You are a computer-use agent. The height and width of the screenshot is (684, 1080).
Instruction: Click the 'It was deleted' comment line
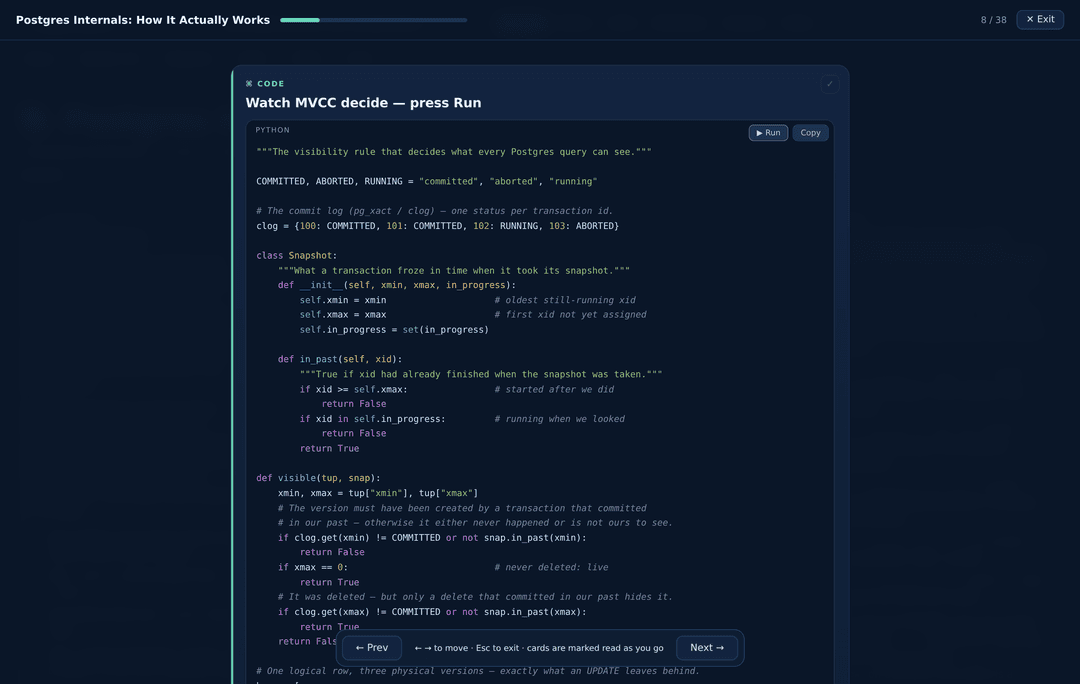click(475, 597)
